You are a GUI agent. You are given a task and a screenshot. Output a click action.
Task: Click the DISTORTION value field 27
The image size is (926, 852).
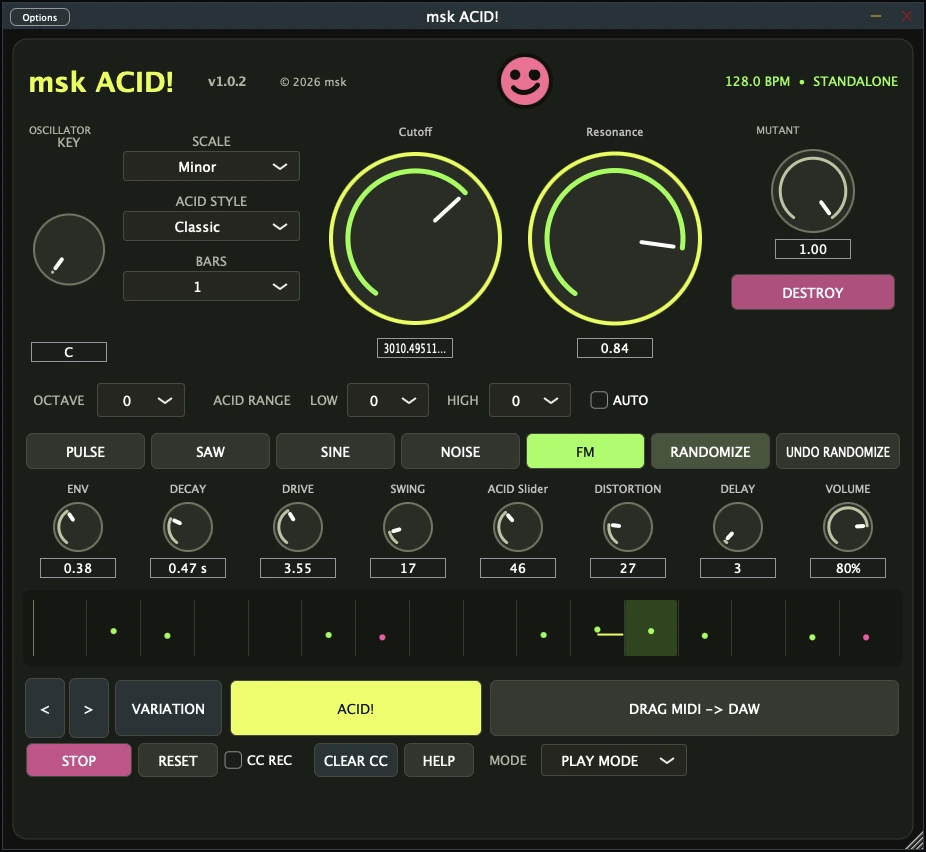tap(628, 568)
